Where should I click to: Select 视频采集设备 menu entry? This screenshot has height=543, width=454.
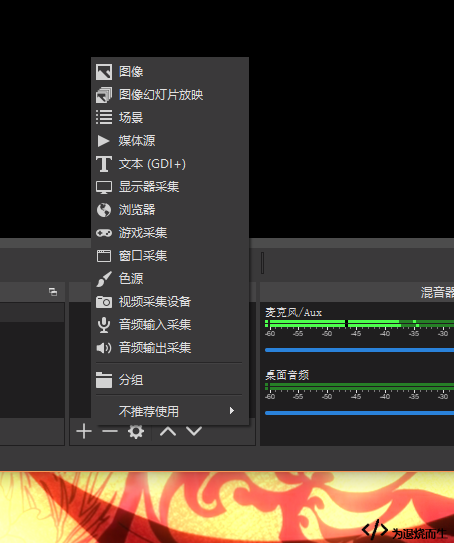[x=170, y=302]
